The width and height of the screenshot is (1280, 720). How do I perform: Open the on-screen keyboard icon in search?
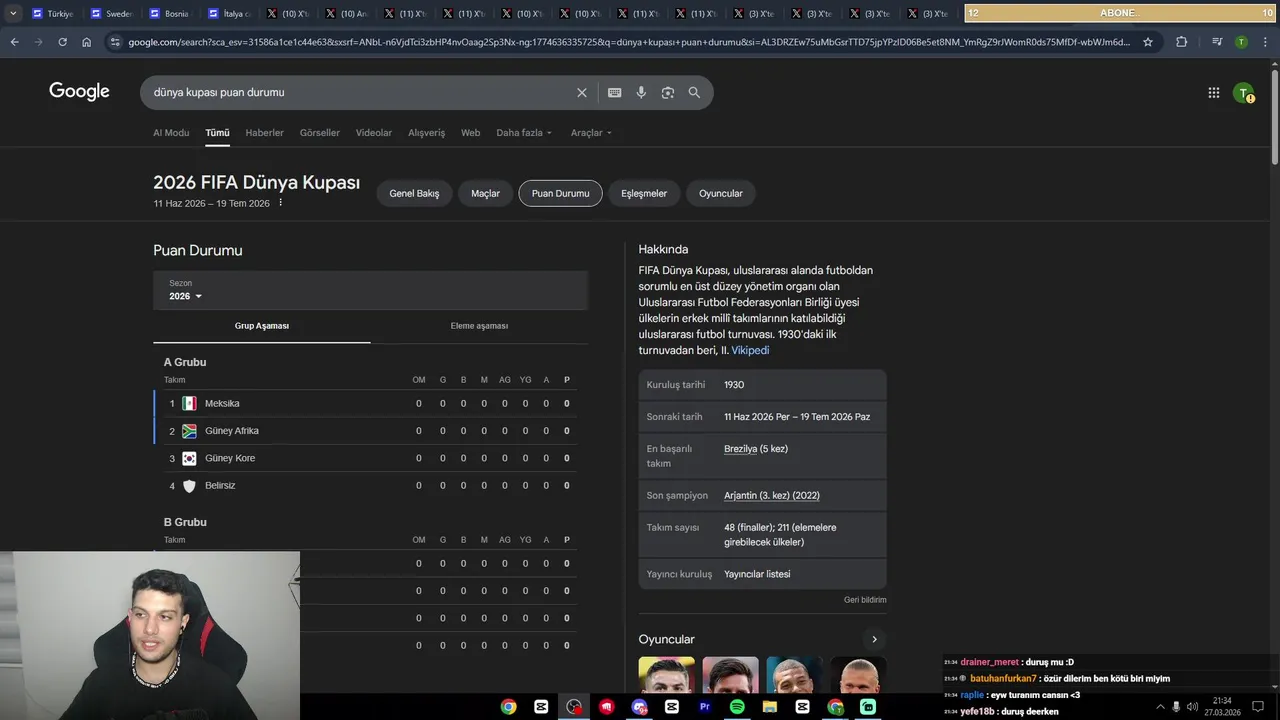click(x=614, y=92)
